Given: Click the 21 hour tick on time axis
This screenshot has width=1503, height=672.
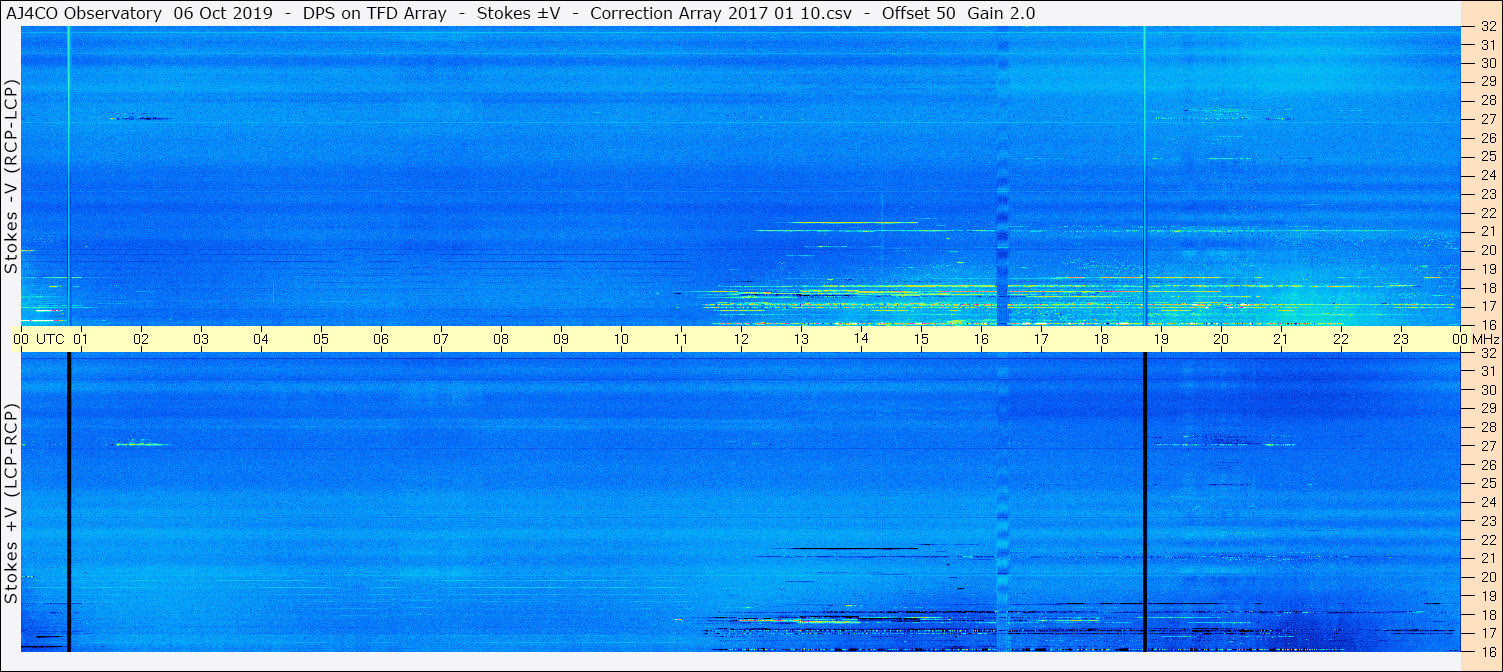Looking at the screenshot, I should pyautogui.click(x=1281, y=339).
